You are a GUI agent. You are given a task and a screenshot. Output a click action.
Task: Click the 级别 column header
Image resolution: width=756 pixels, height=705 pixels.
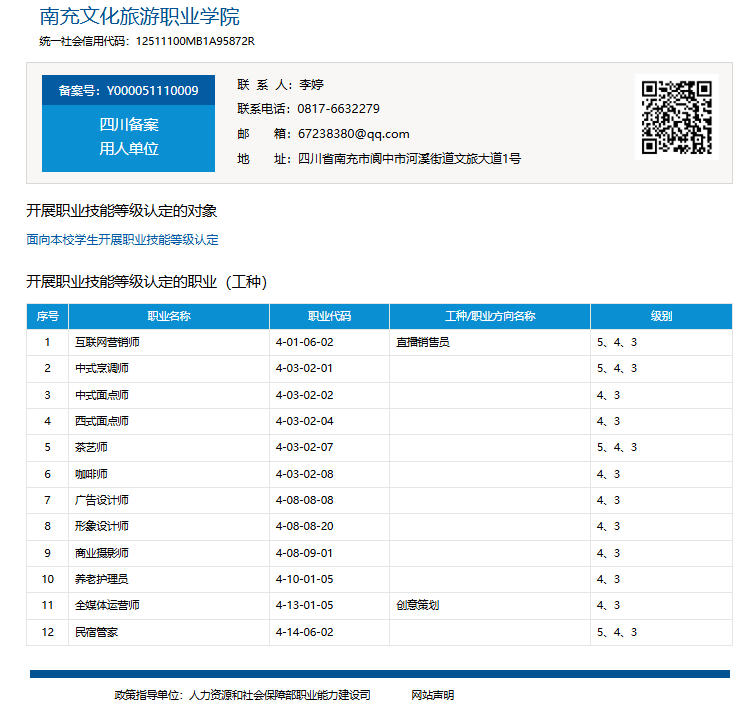(x=661, y=316)
